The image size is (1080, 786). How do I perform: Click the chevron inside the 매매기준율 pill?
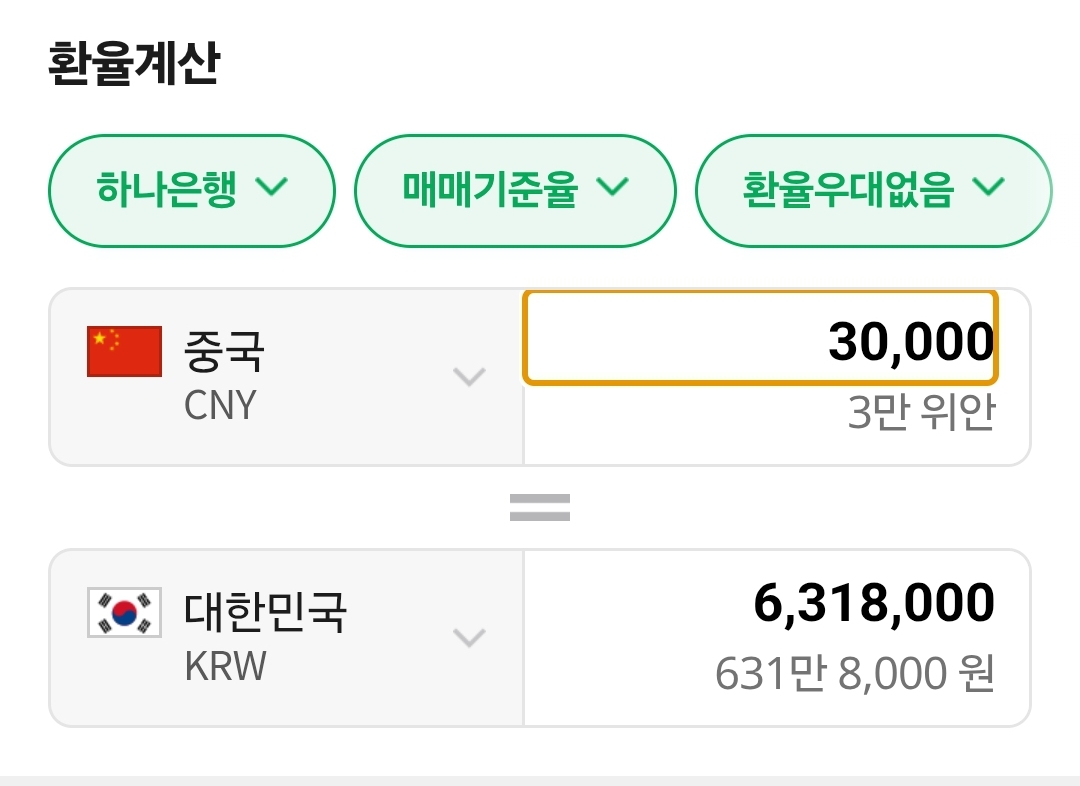tap(612, 187)
